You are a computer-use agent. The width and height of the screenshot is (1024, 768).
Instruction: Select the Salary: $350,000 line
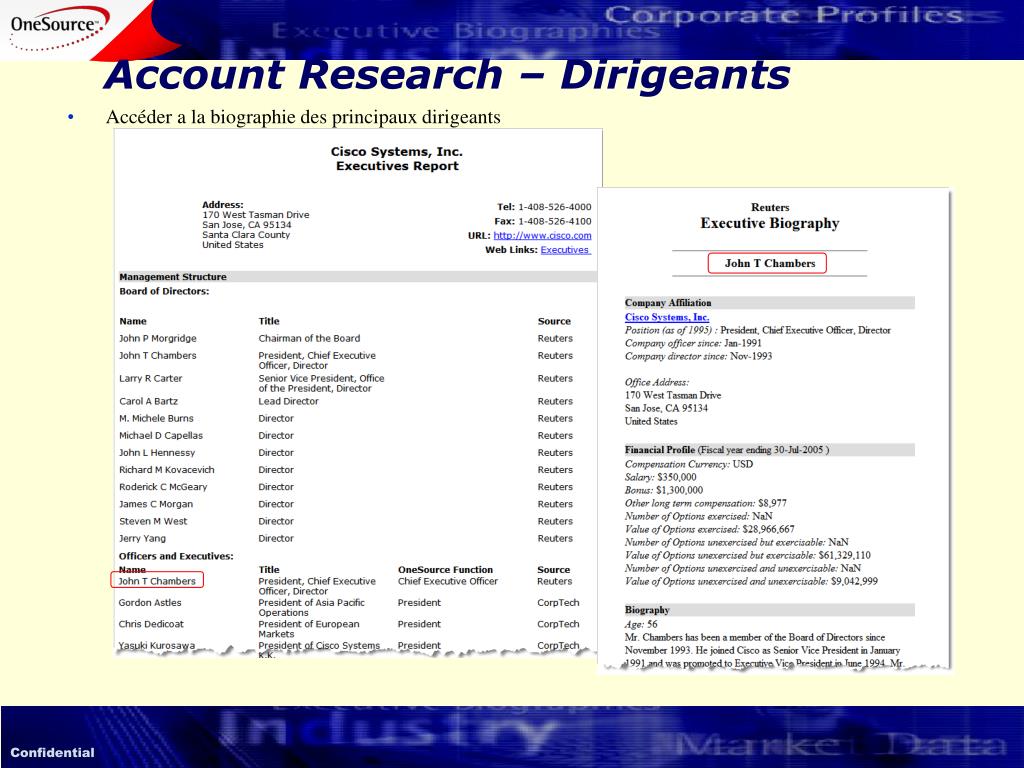(x=660, y=477)
